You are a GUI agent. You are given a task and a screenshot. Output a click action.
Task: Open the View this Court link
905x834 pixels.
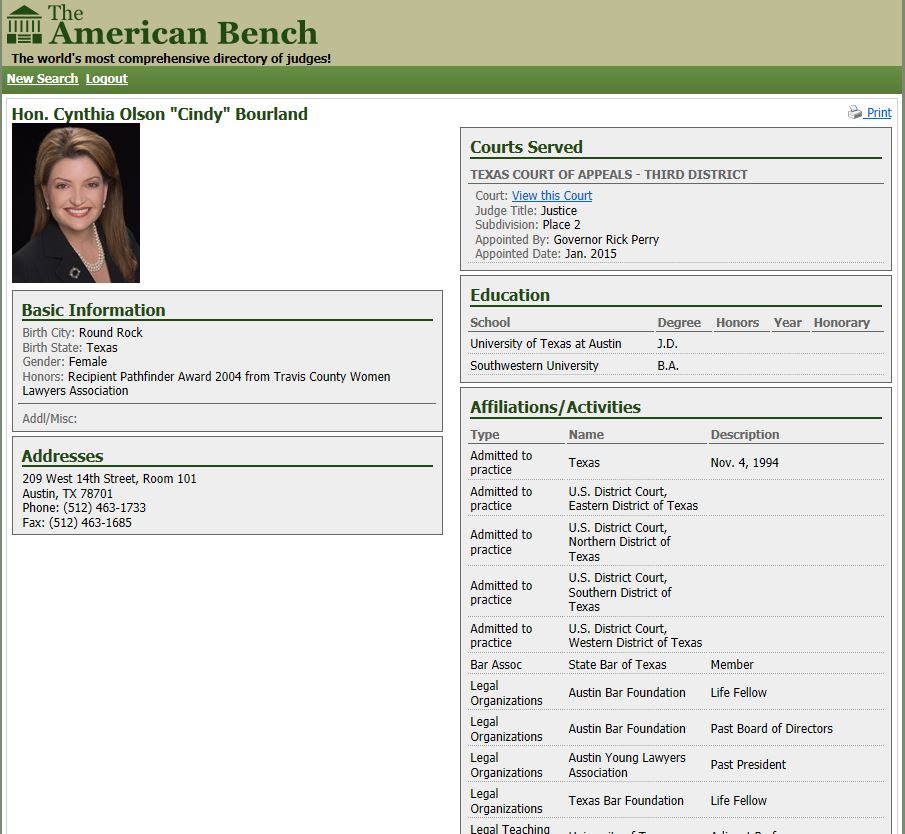click(551, 196)
